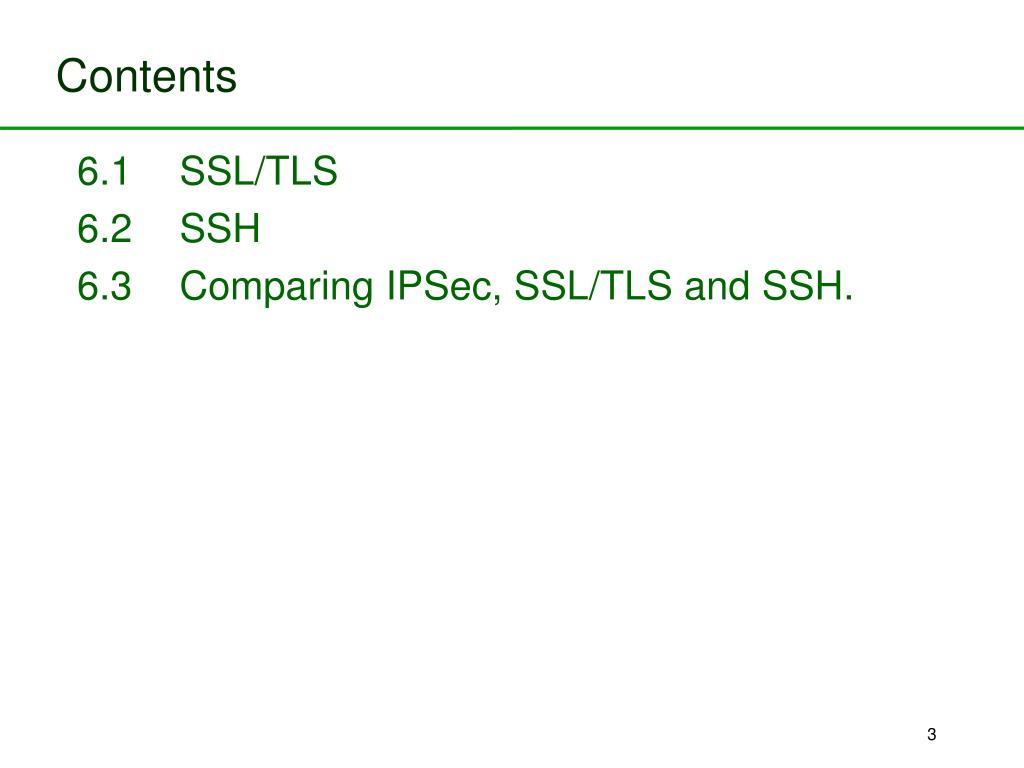This screenshot has width=1024, height=768.
Task: Click the empty space right of Contents title
Action: [x=627, y=75]
